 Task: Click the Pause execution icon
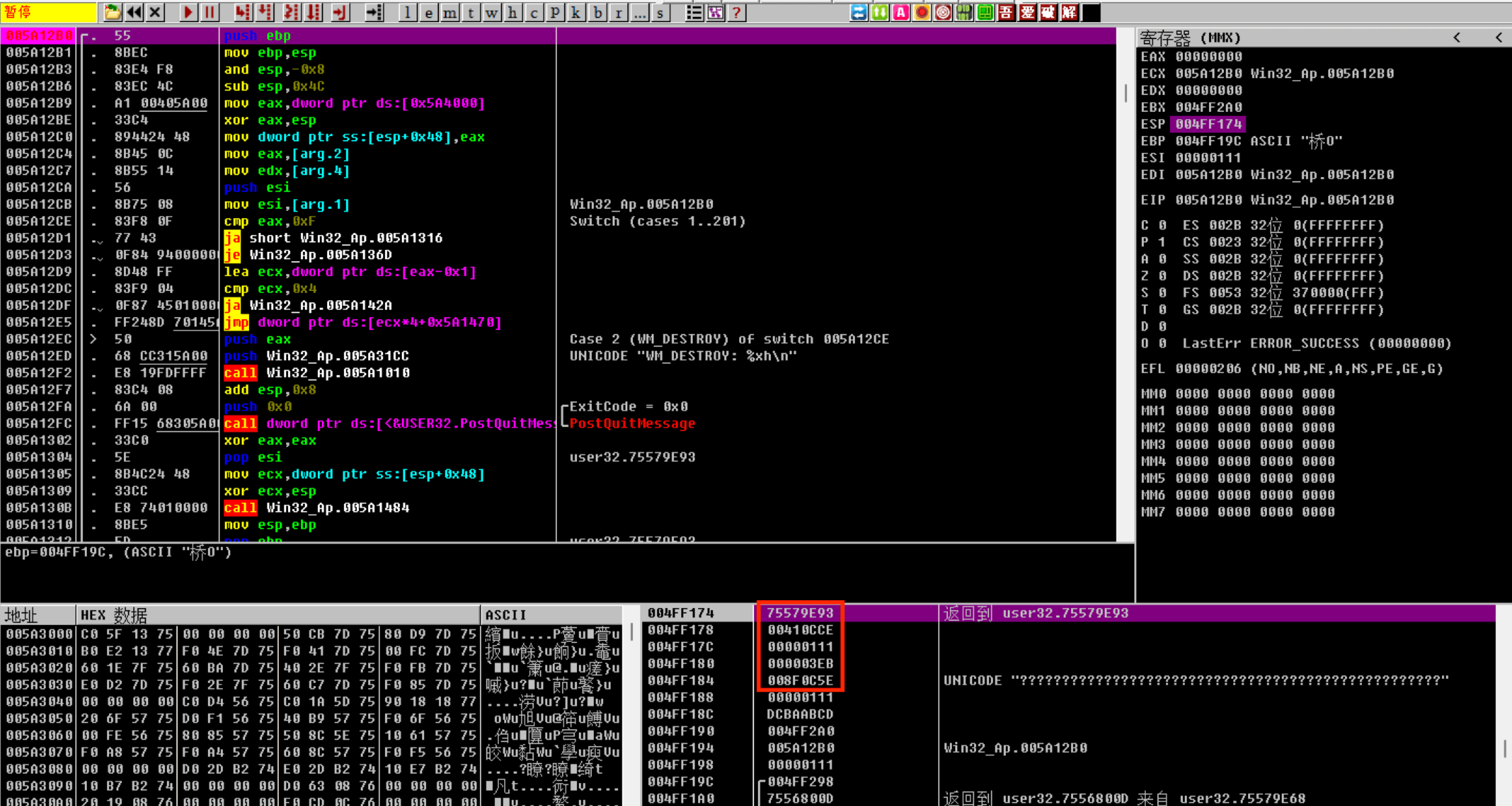(210, 12)
